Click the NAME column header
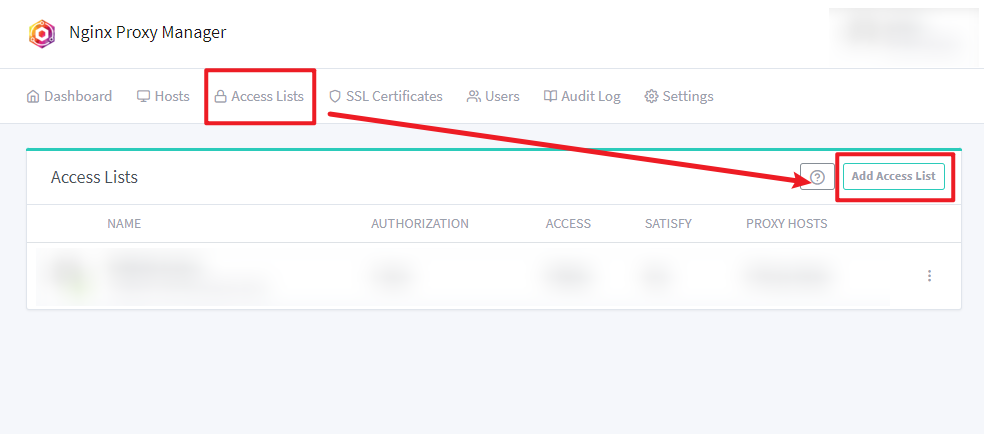The width and height of the screenshot is (984, 434). [x=124, y=224]
